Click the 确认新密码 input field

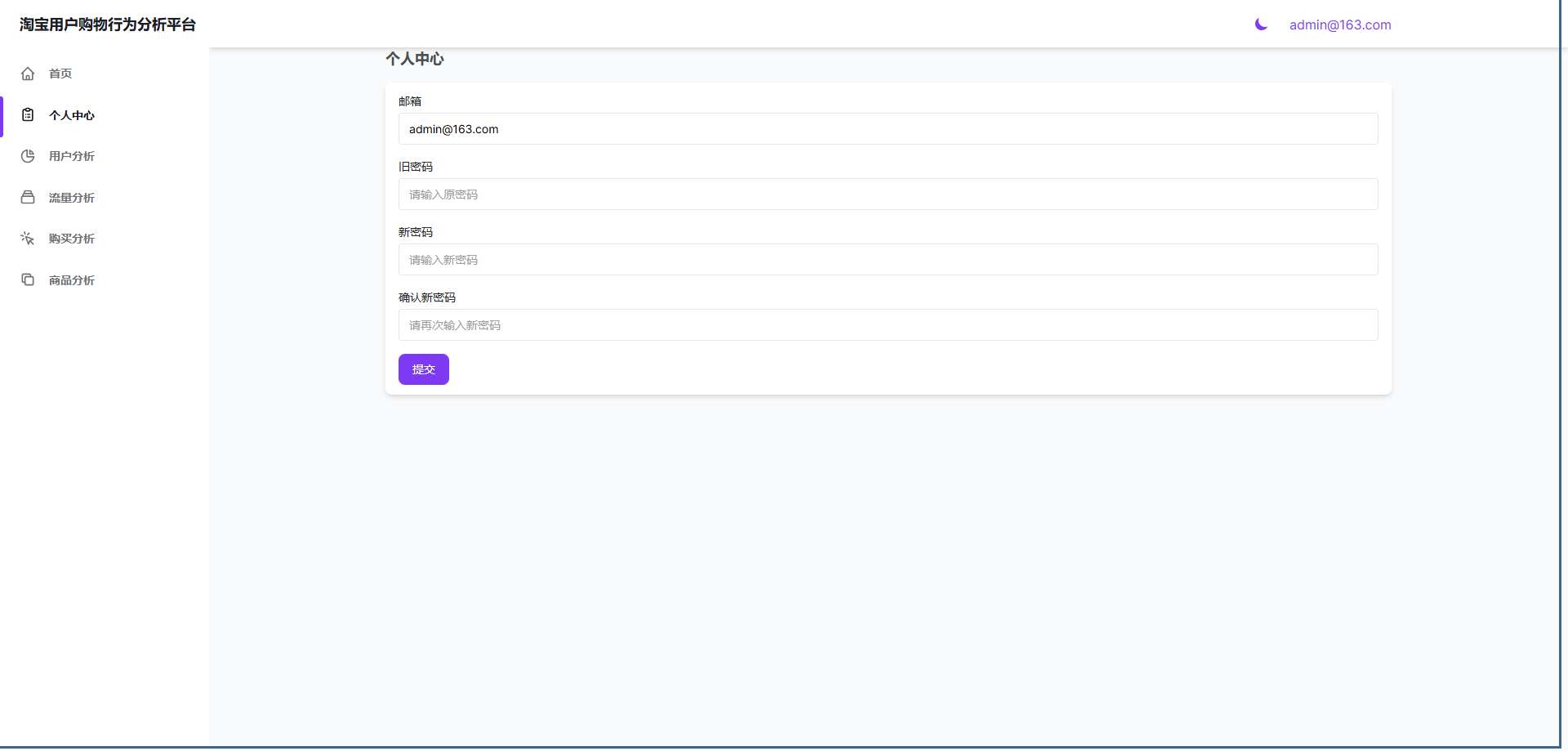point(888,325)
